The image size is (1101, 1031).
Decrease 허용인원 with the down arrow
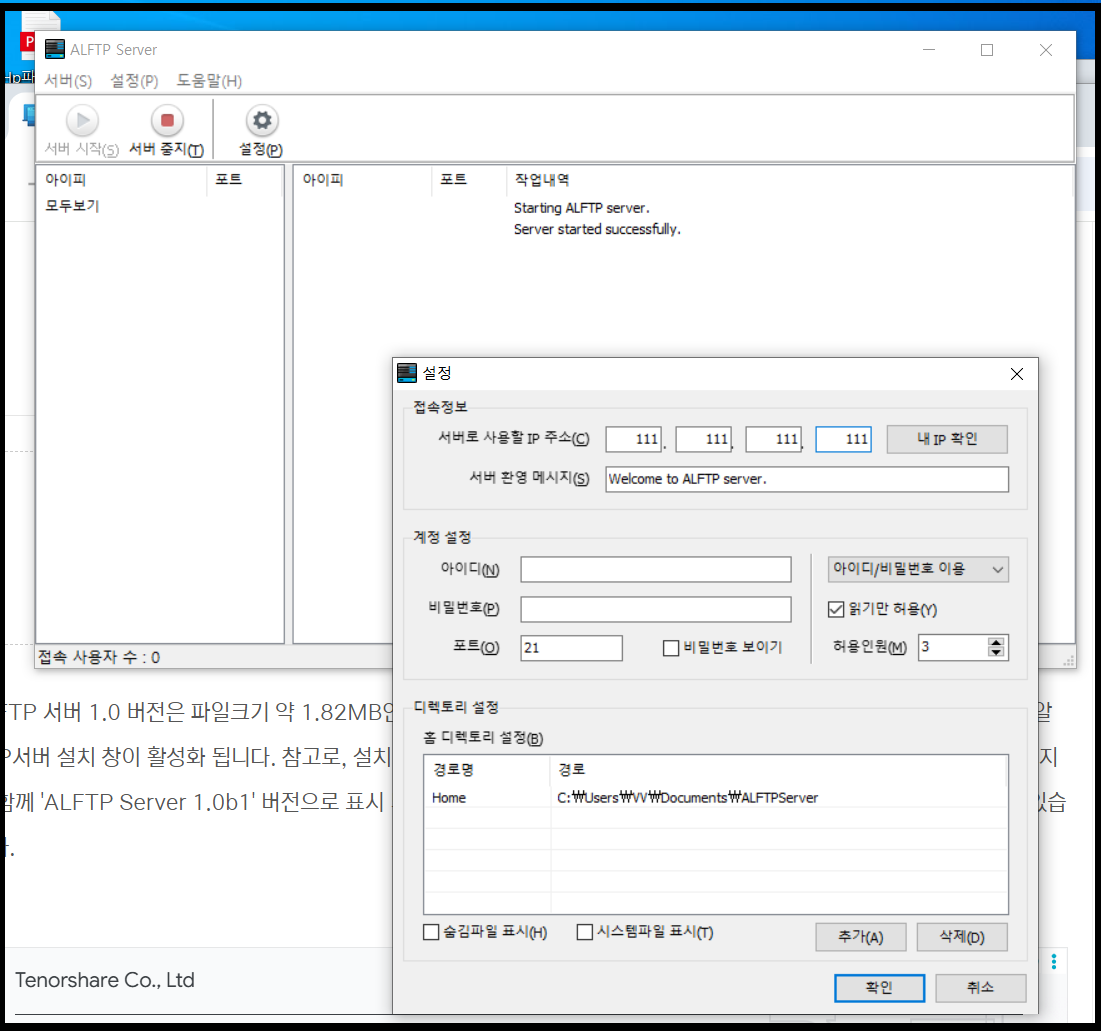pos(996,652)
